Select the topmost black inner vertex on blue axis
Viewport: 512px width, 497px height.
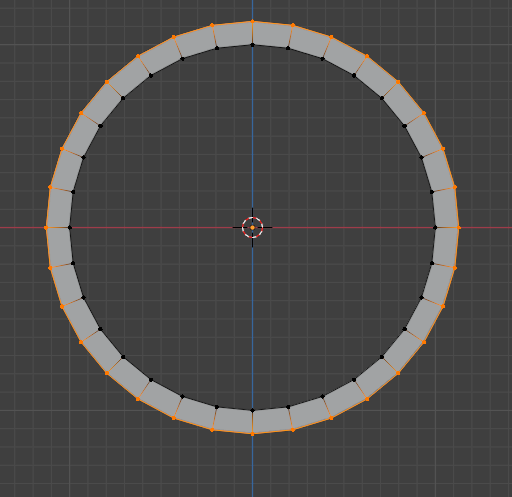[x=252, y=45]
